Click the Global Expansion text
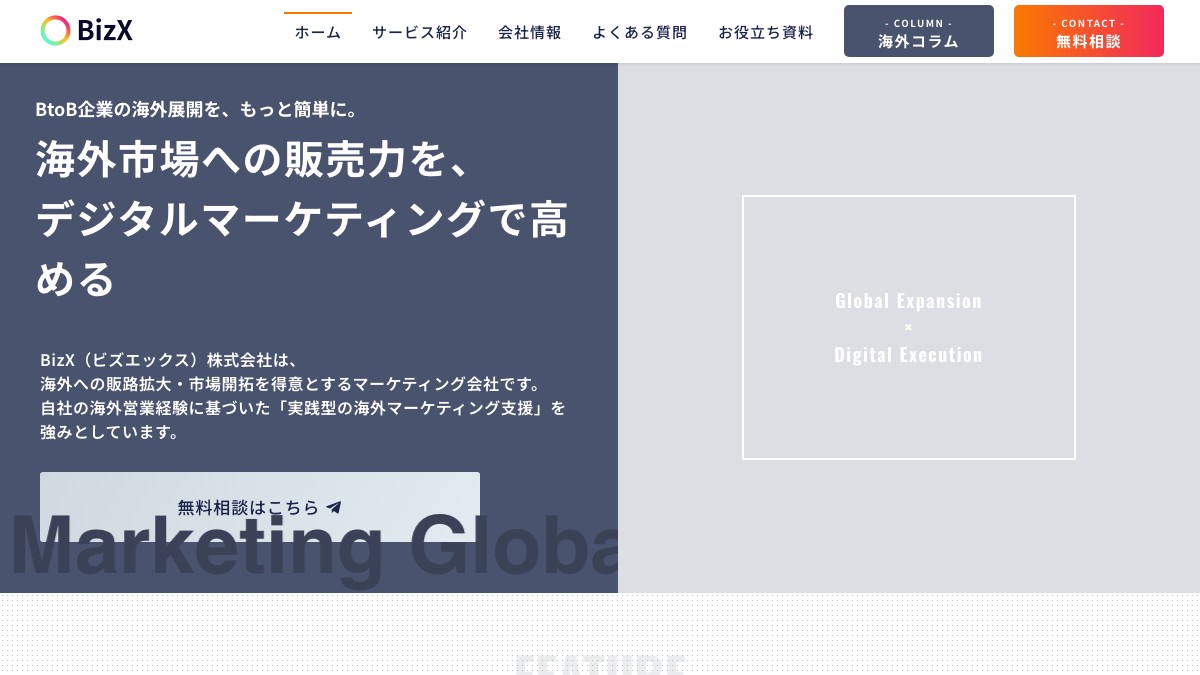 [909, 301]
